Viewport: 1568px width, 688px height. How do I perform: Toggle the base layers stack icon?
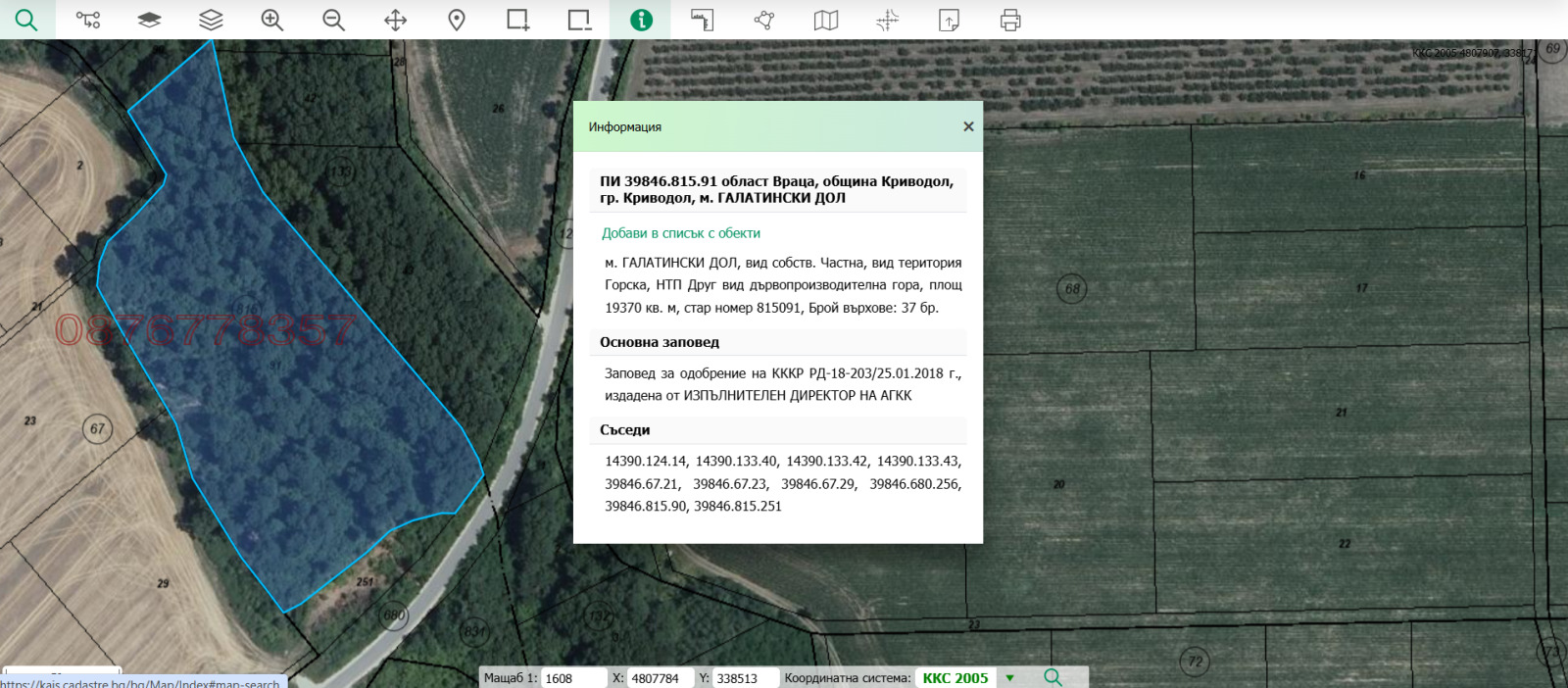[x=149, y=20]
